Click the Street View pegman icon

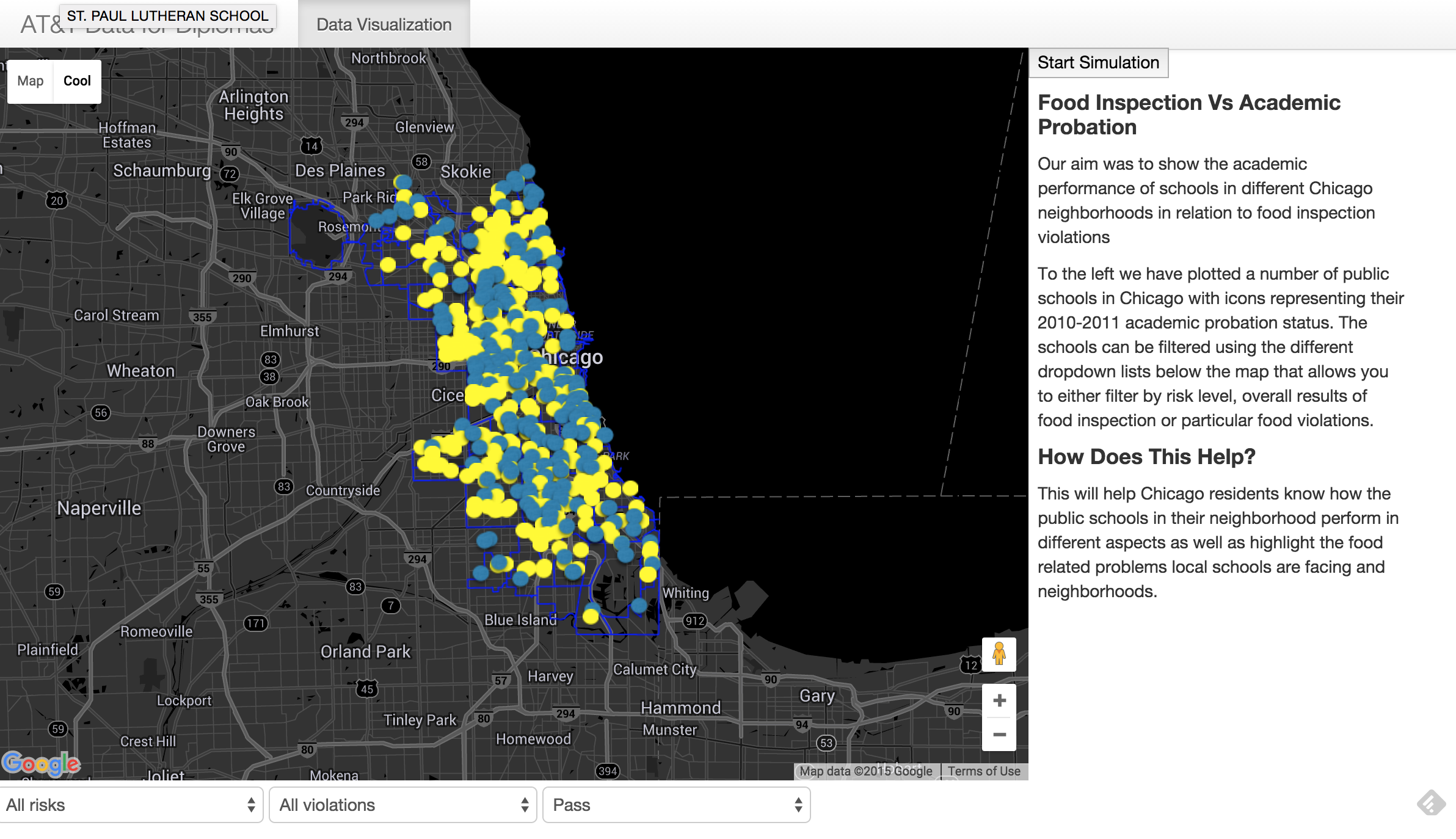pyautogui.click(x=999, y=654)
